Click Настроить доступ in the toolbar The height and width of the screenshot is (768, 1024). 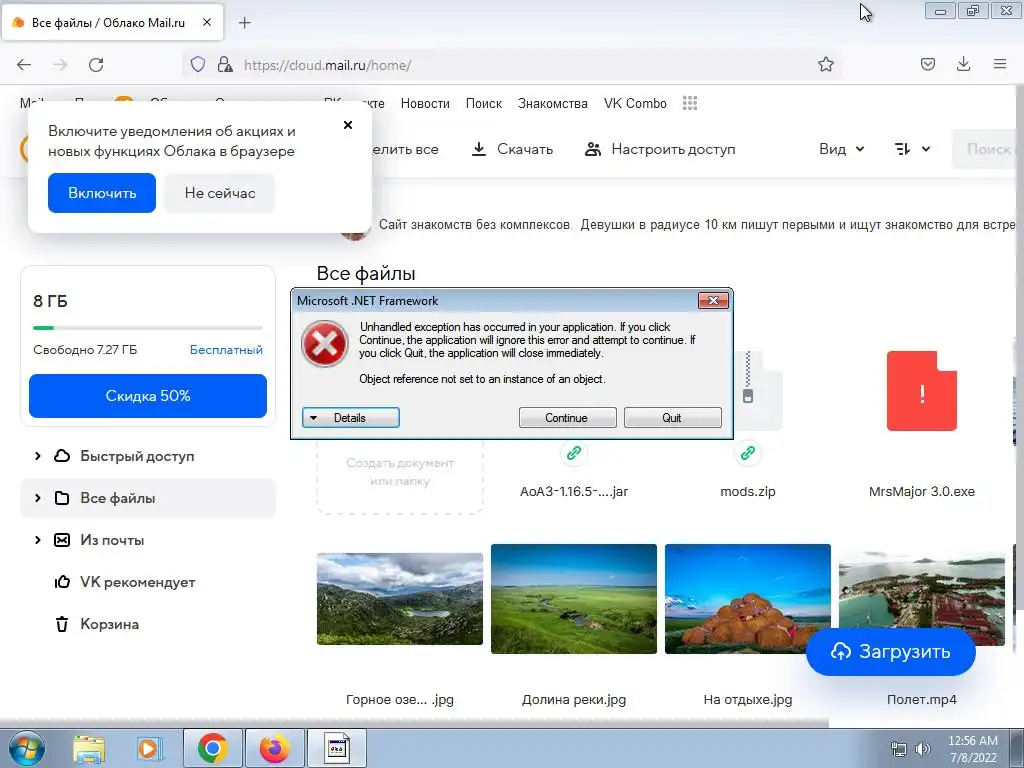pos(660,149)
